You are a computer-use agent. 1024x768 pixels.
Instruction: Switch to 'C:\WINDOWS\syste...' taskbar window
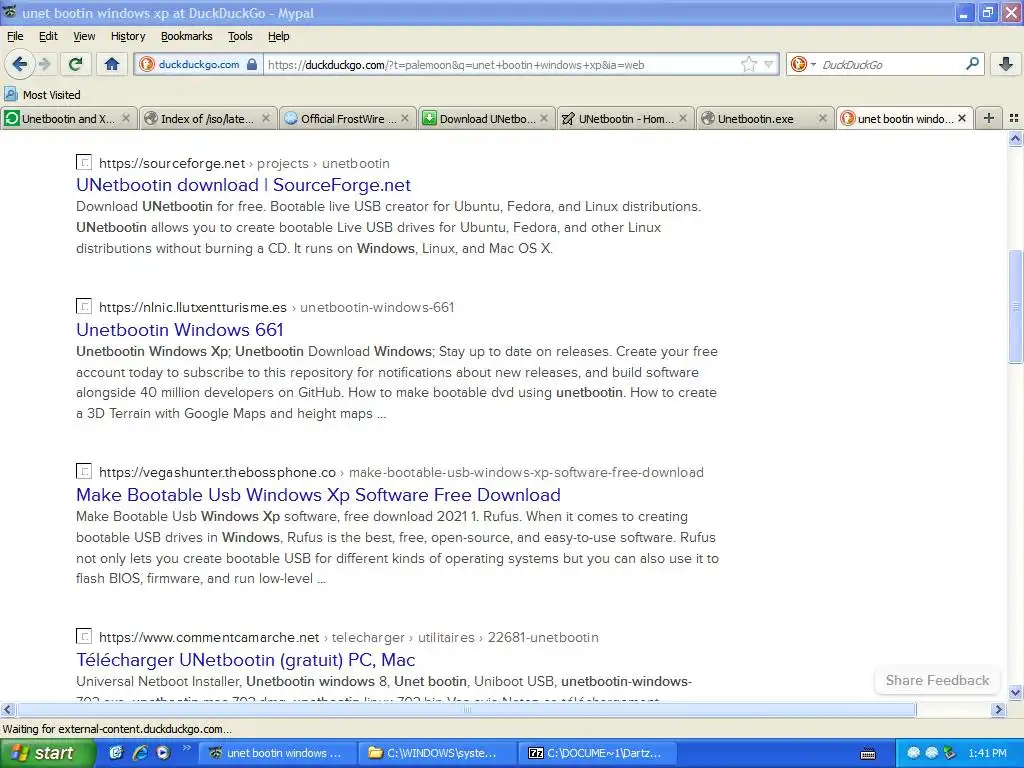coord(438,753)
